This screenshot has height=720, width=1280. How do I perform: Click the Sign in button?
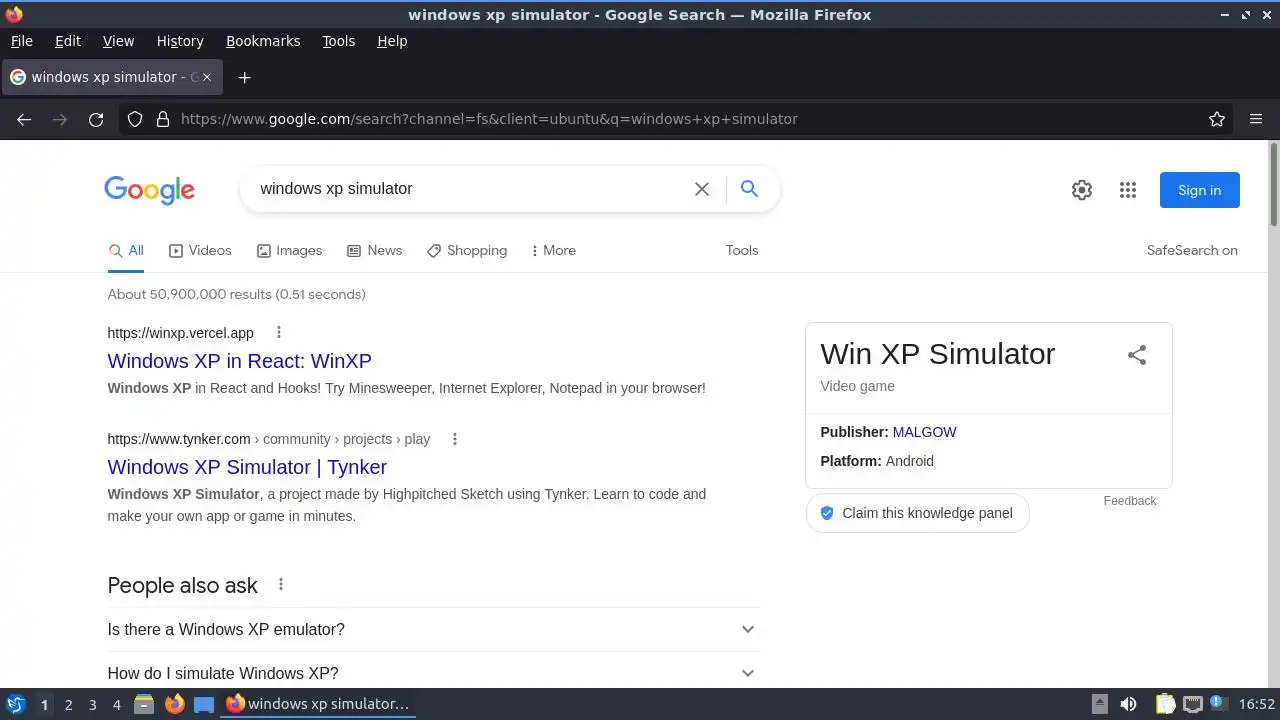[1199, 190]
